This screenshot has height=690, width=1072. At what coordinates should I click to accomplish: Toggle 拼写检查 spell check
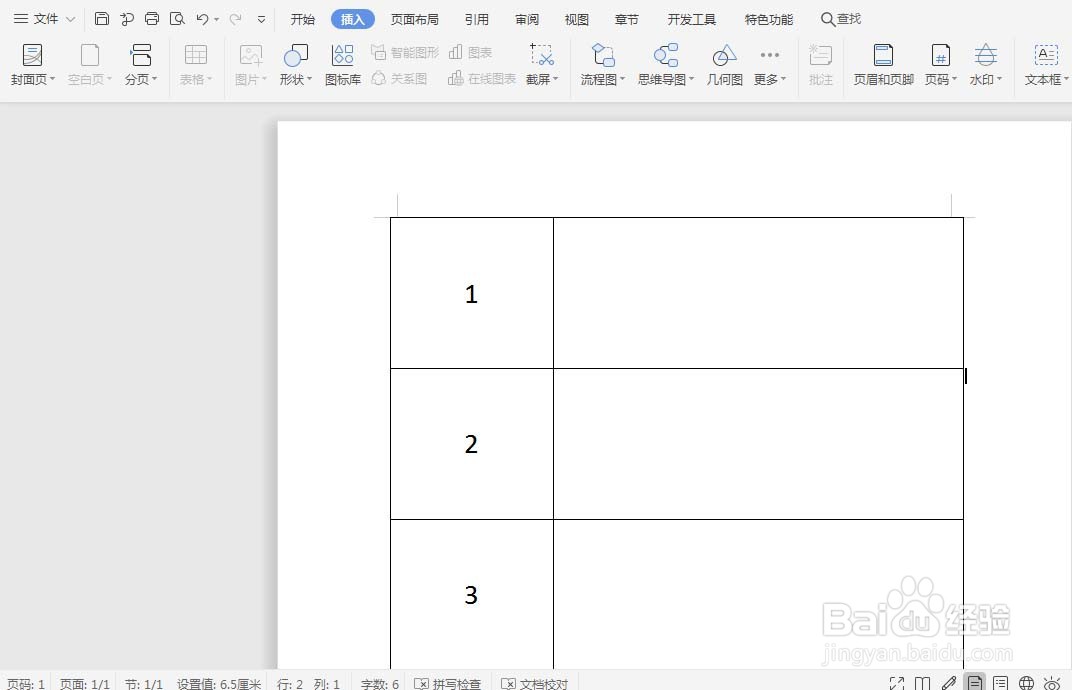pyautogui.click(x=448, y=683)
